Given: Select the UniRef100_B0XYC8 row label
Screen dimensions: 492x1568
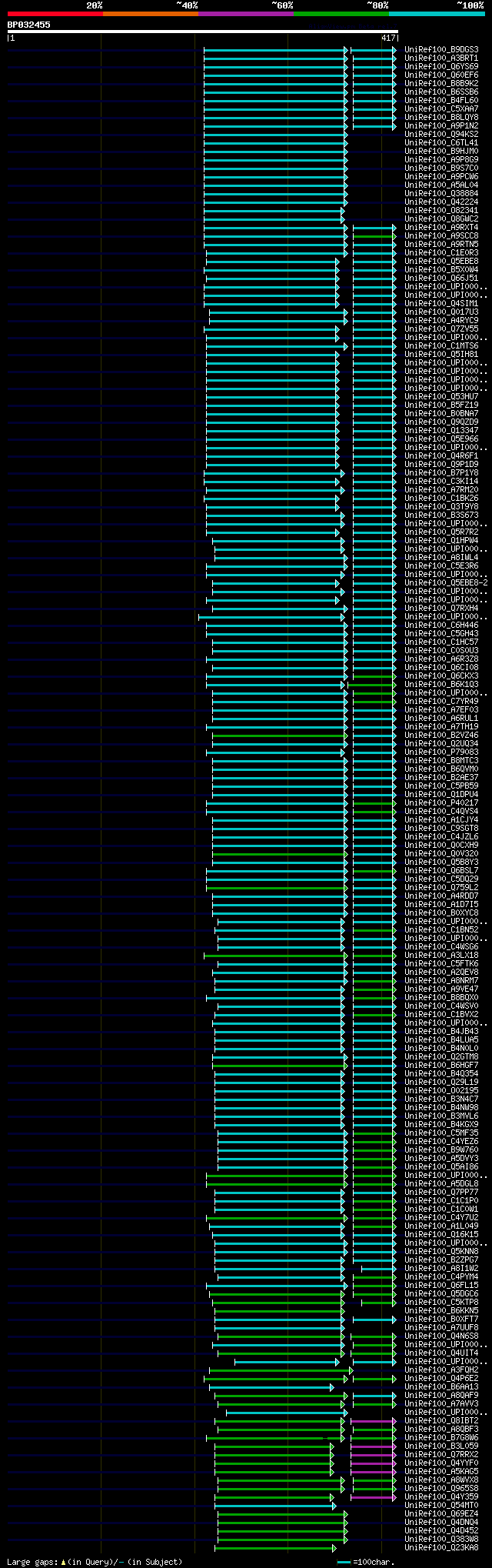Looking at the screenshot, I should [441, 912].
